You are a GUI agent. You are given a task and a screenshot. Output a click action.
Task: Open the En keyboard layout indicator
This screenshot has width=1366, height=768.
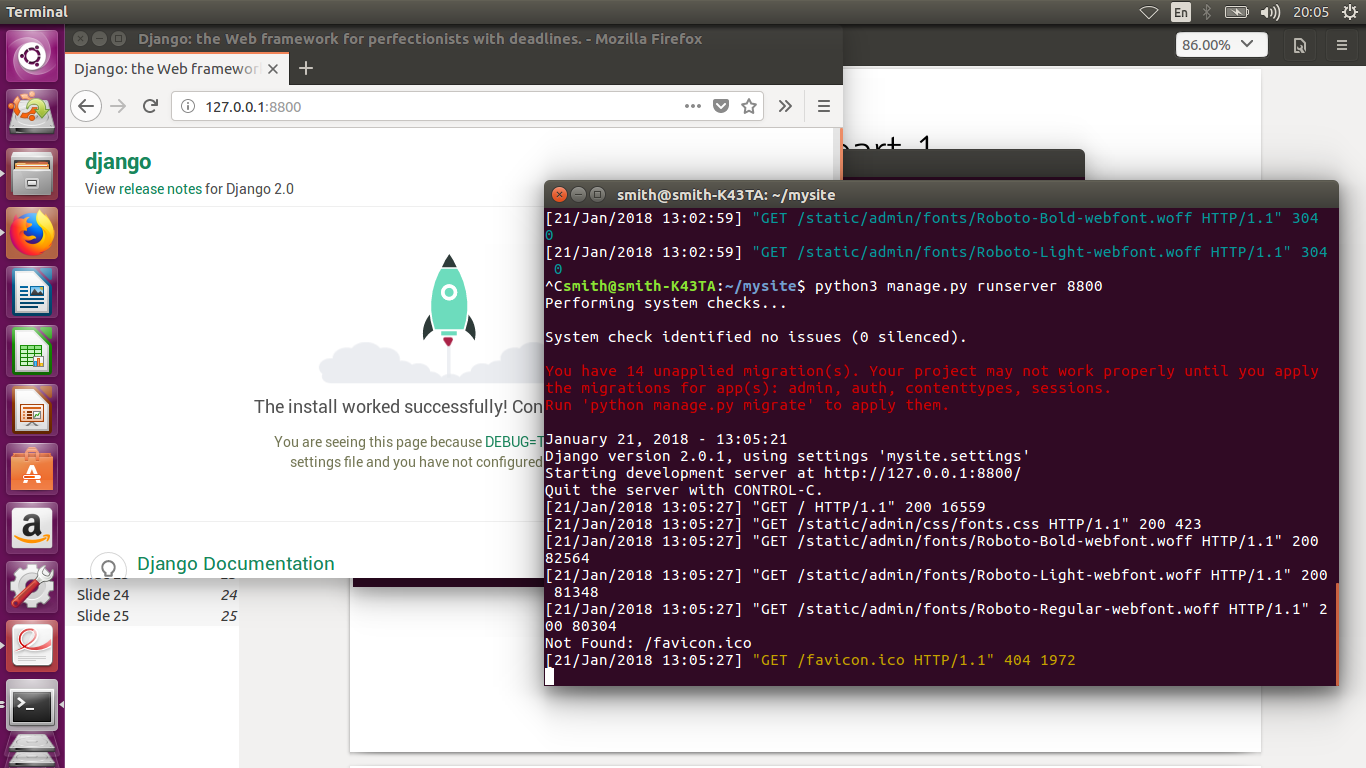[x=1181, y=12]
